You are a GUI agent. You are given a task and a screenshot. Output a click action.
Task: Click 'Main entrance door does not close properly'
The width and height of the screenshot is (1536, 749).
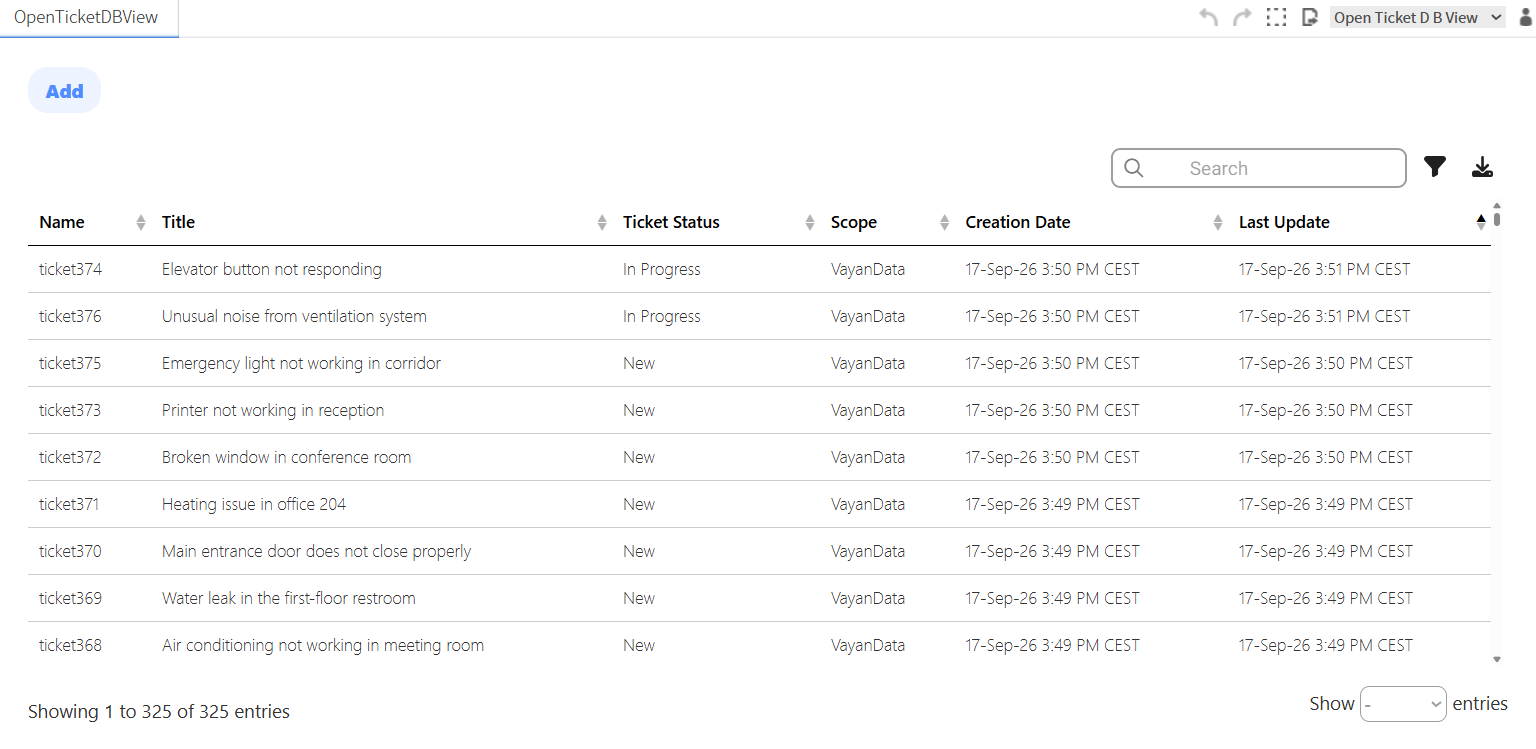point(316,551)
